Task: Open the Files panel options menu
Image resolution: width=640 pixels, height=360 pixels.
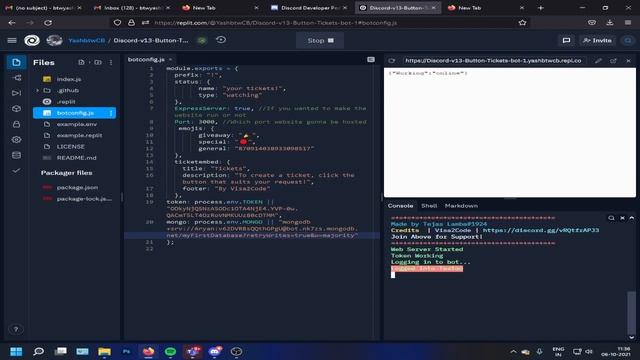Action: coord(111,62)
